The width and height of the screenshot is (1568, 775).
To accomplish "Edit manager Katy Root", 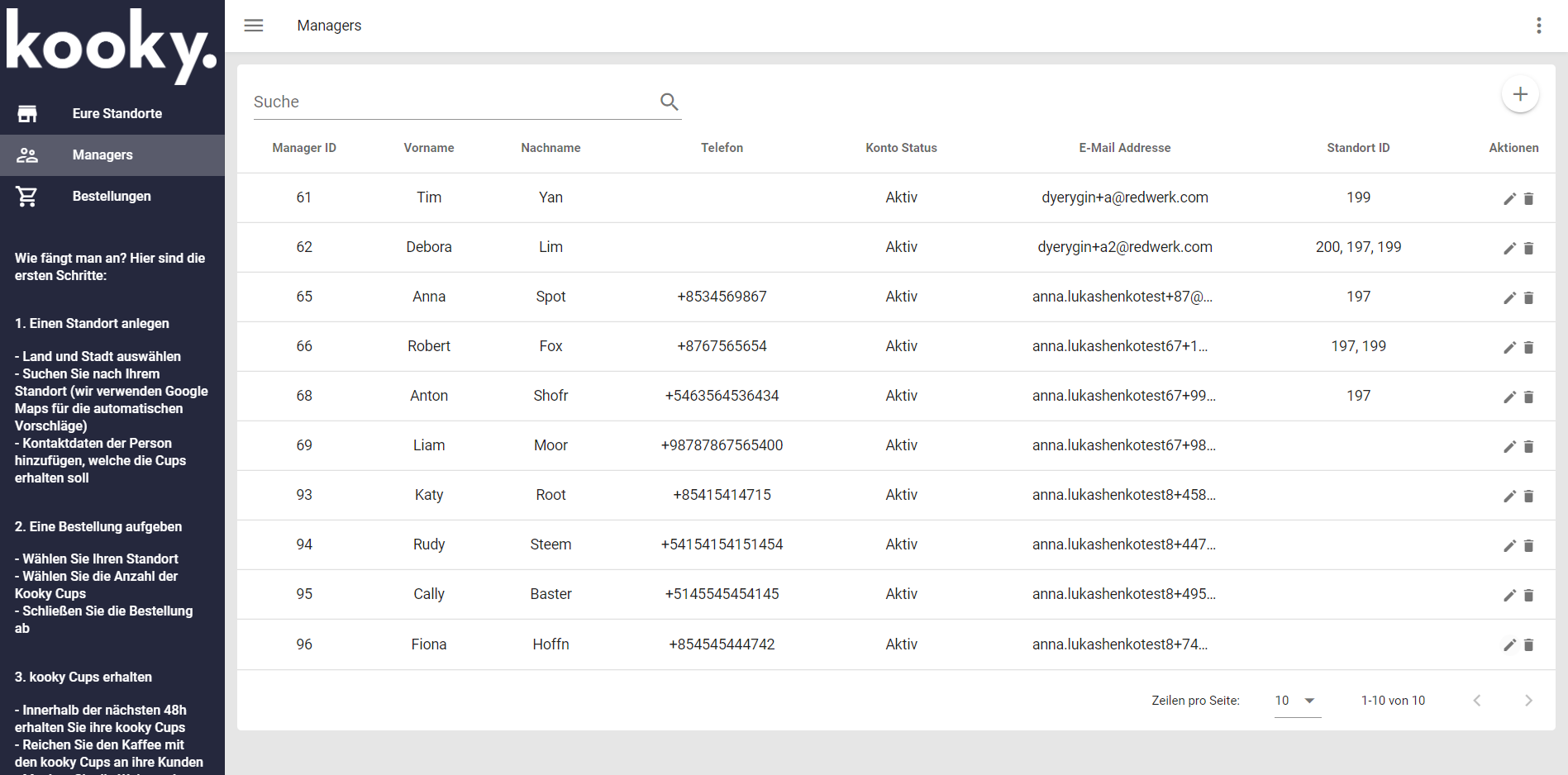I will pyautogui.click(x=1509, y=496).
